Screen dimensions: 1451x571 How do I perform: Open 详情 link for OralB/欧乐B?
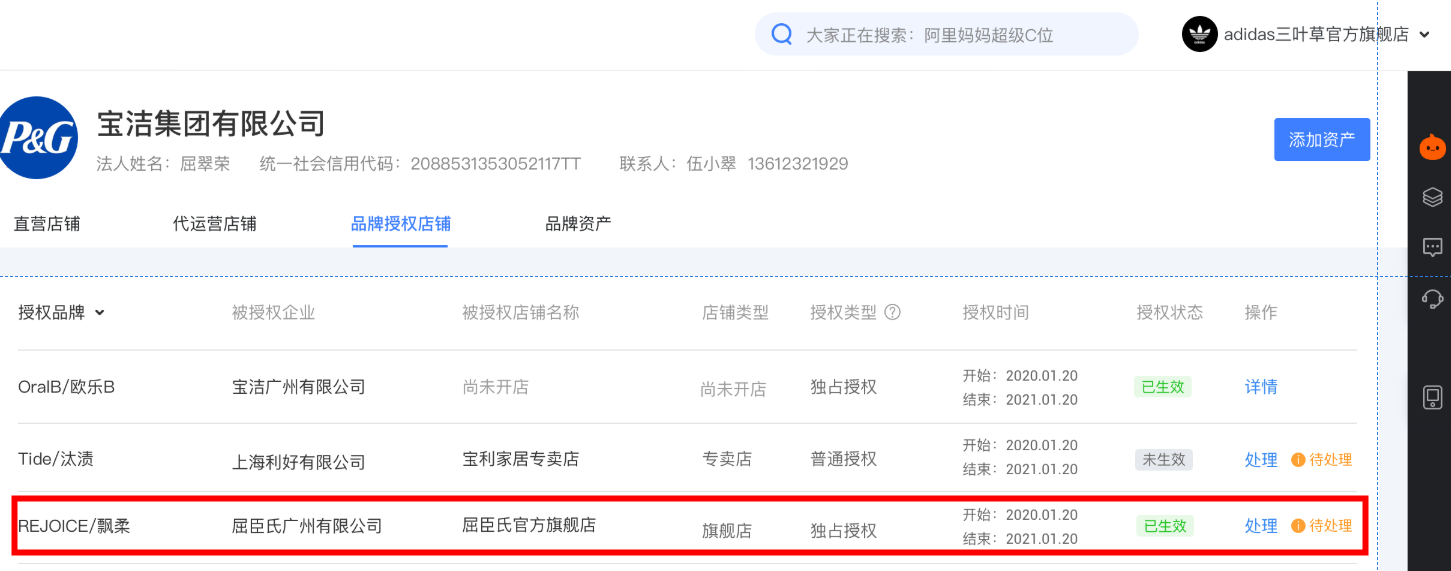click(x=1261, y=387)
